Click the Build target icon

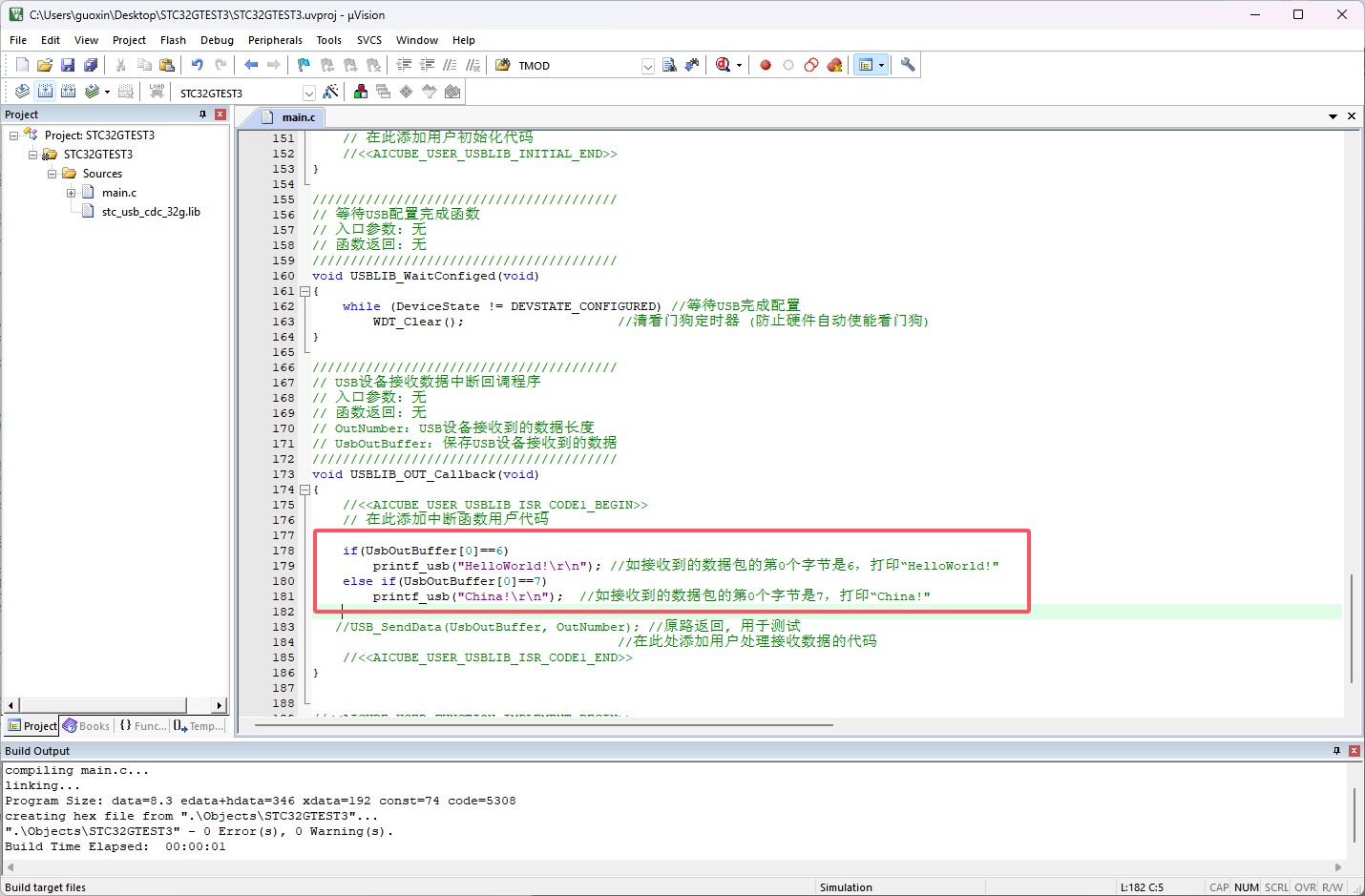pos(45,92)
